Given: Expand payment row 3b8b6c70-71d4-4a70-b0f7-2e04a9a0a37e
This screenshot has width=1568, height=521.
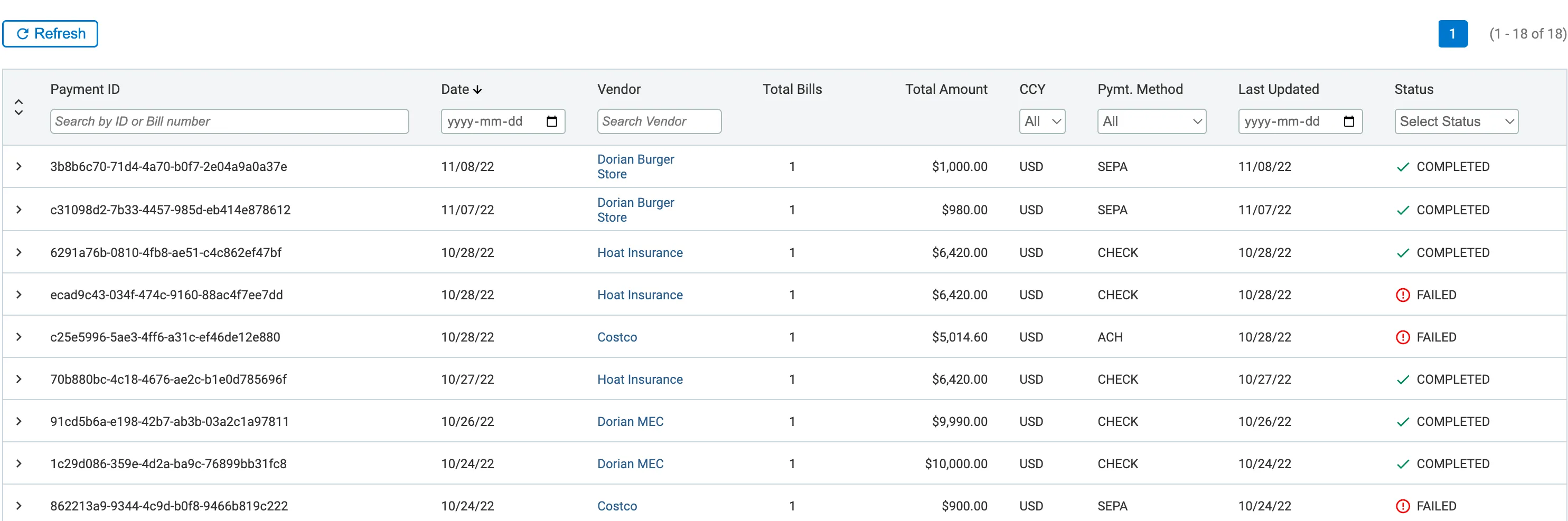Looking at the screenshot, I should point(19,166).
